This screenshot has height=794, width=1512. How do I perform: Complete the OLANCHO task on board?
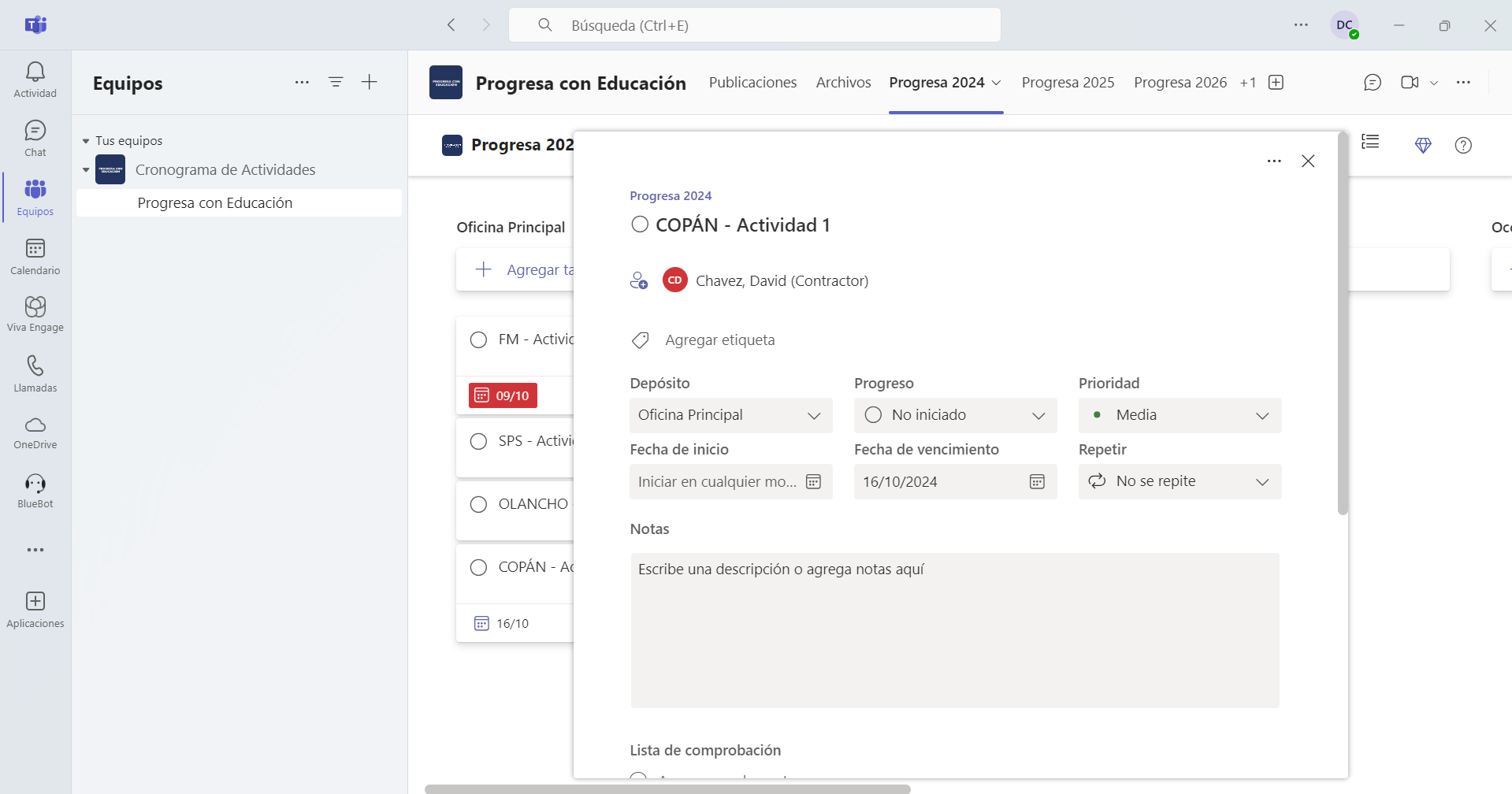(x=478, y=504)
